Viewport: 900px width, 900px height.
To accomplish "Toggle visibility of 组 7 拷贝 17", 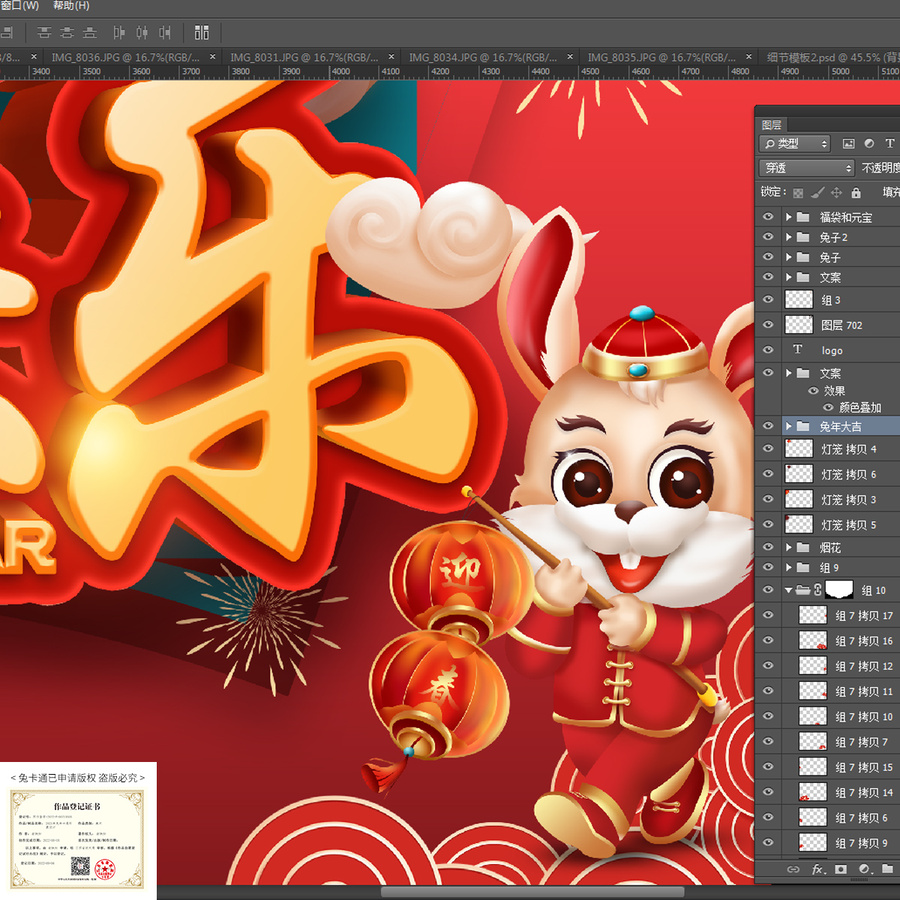I will coord(768,615).
